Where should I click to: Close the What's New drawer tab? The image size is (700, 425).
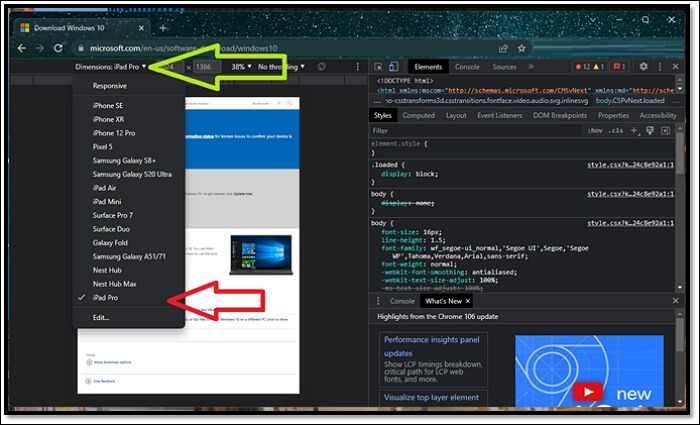tap(467, 301)
